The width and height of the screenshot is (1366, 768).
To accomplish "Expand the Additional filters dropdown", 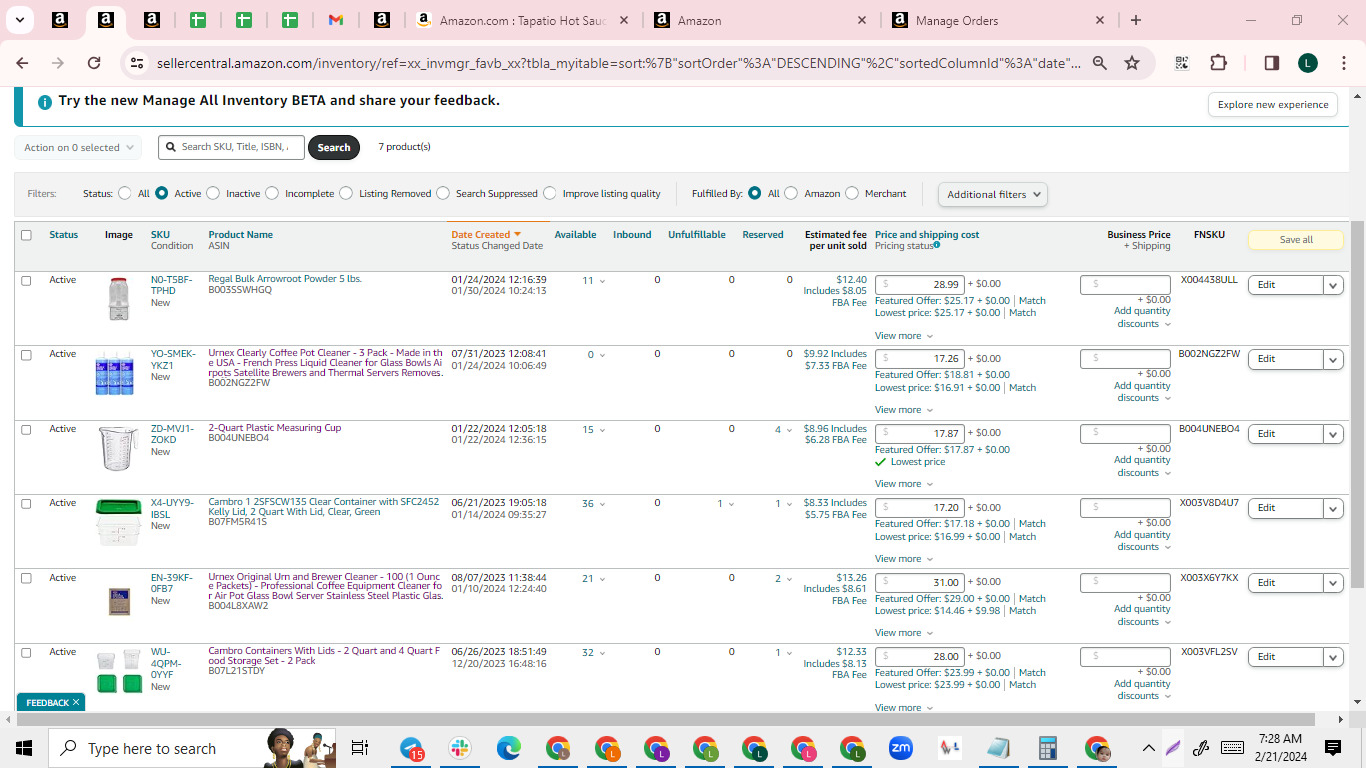I will (993, 194).
